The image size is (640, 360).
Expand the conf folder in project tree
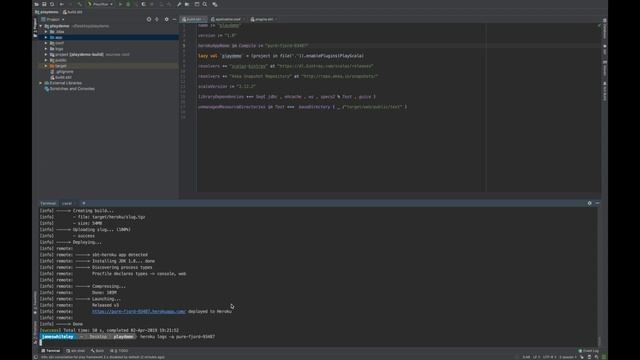[x=46, y=43]
